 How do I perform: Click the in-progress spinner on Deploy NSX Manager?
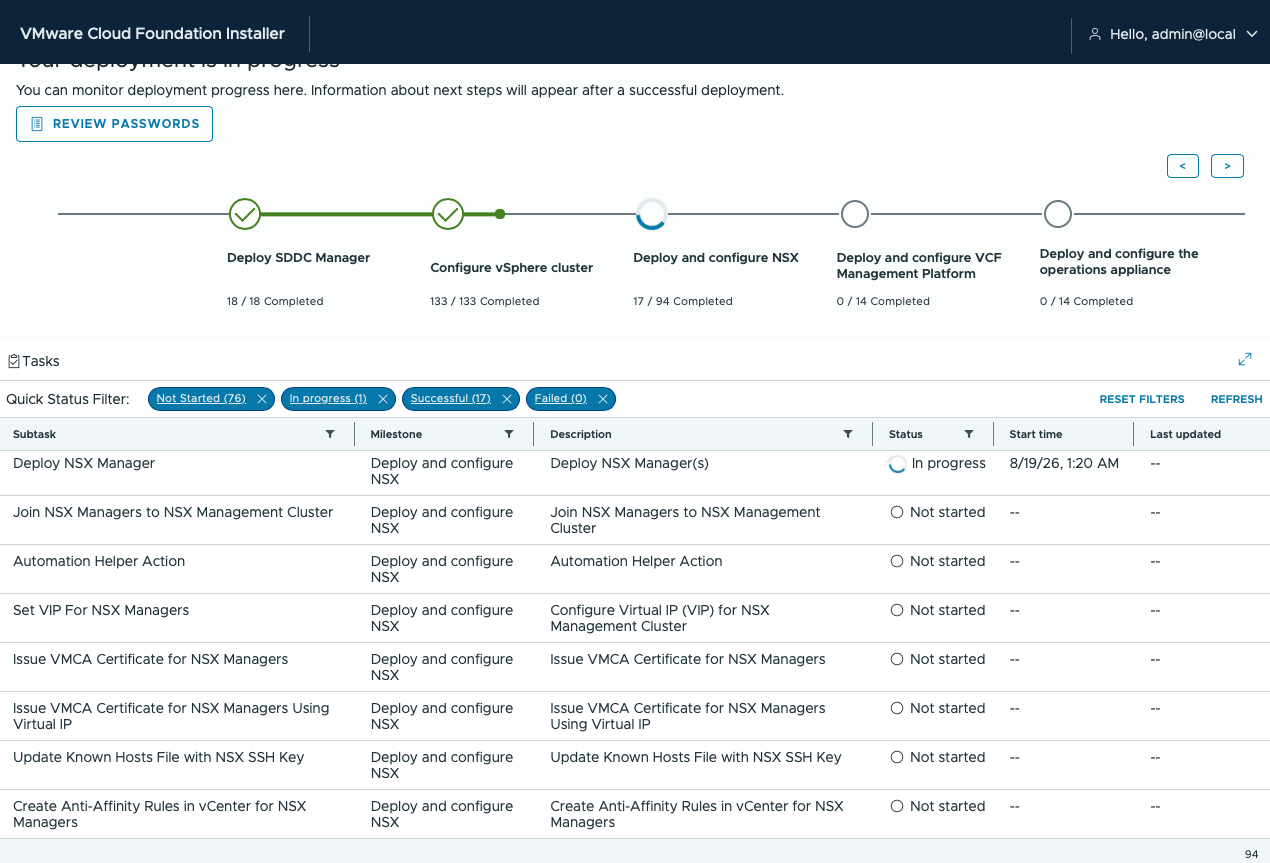(897, 464)
